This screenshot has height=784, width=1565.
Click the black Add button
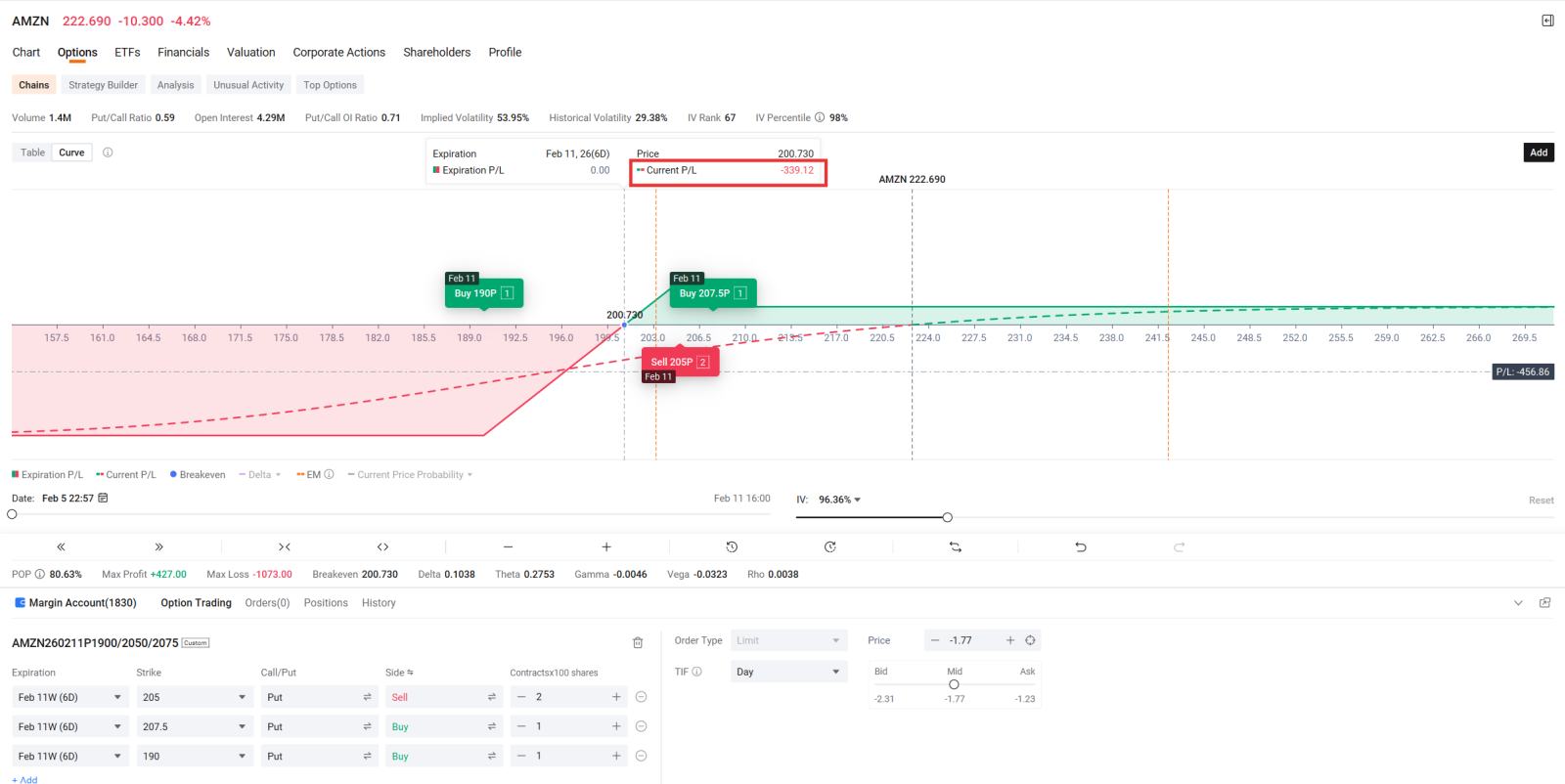coord(1539,152)
